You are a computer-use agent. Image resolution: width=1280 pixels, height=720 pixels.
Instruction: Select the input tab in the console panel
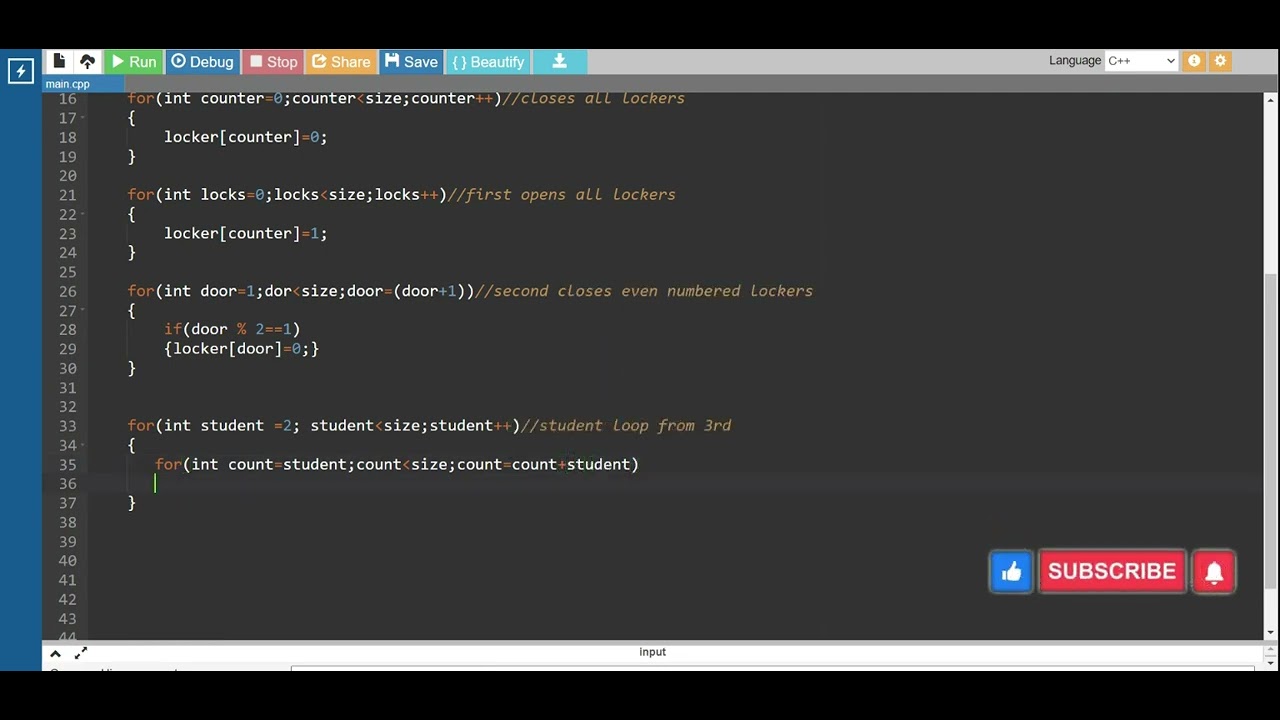[652, 652]
